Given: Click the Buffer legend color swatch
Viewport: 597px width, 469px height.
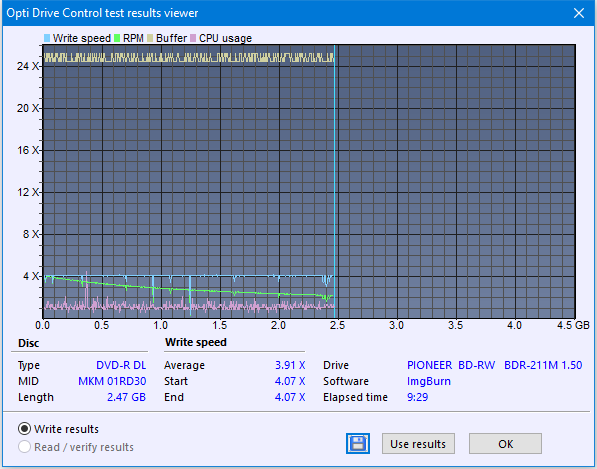Looking at the screenshot, I should coord(150,38).
